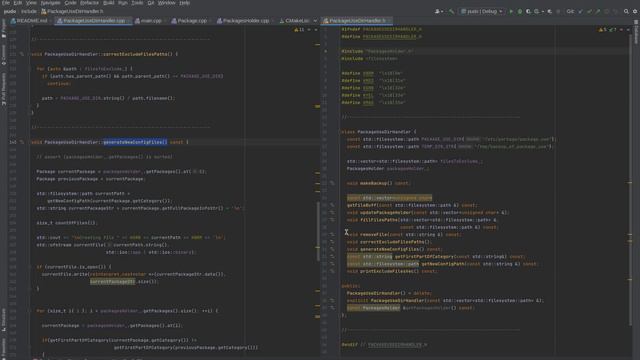Click fillFilesPaths declaration in header editor
This screenshot has width=640, height=360.
tap(378, 220)
